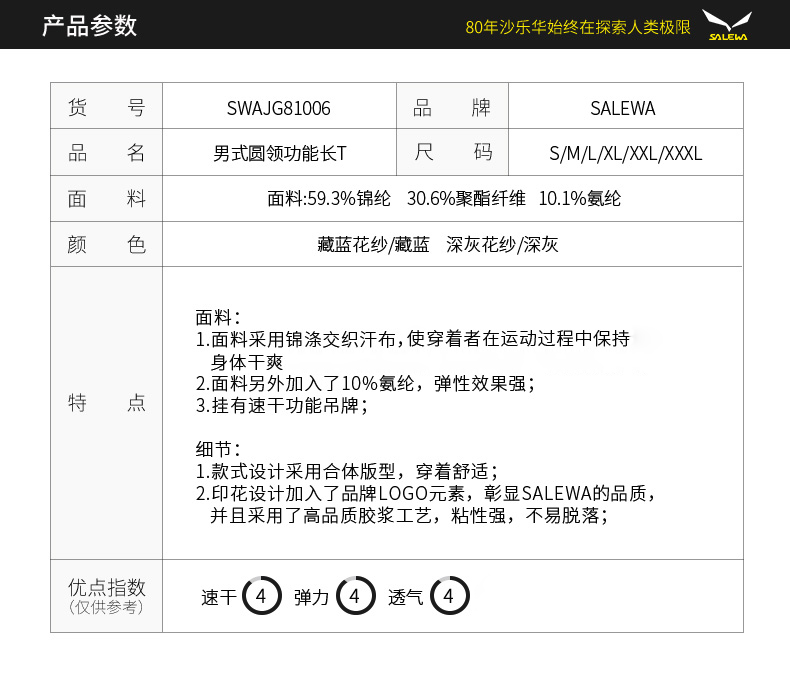Click the 弹力 rating circle

[355, 597]
